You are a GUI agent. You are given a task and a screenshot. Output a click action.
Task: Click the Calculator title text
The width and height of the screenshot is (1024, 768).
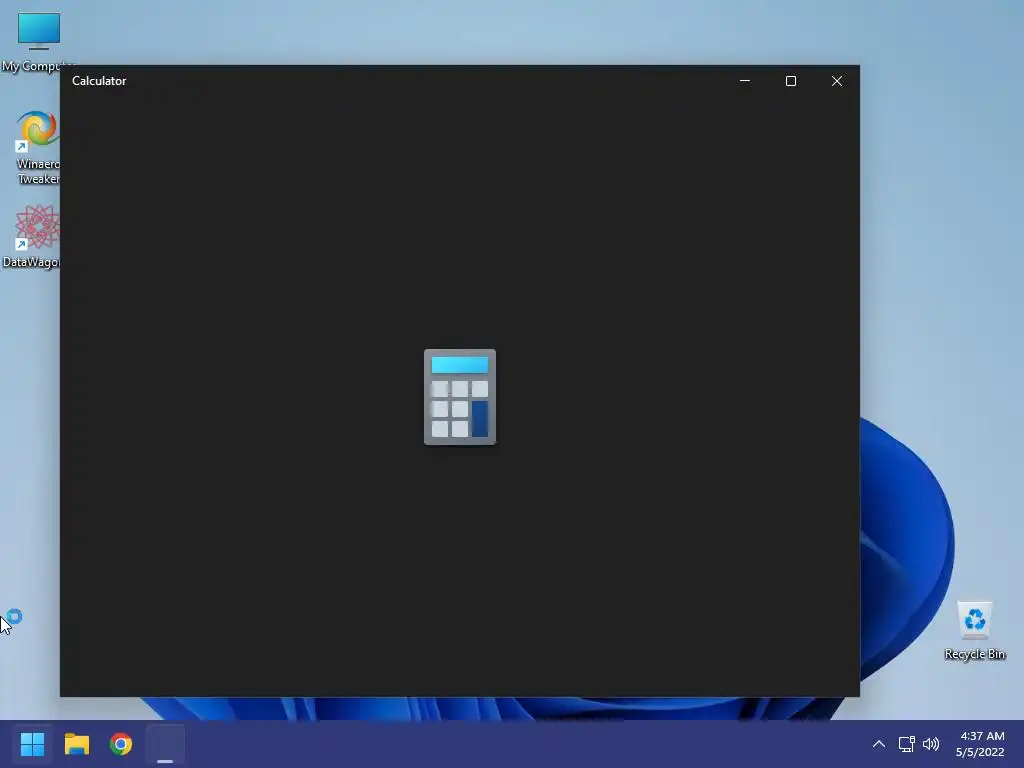coord(99,81)
